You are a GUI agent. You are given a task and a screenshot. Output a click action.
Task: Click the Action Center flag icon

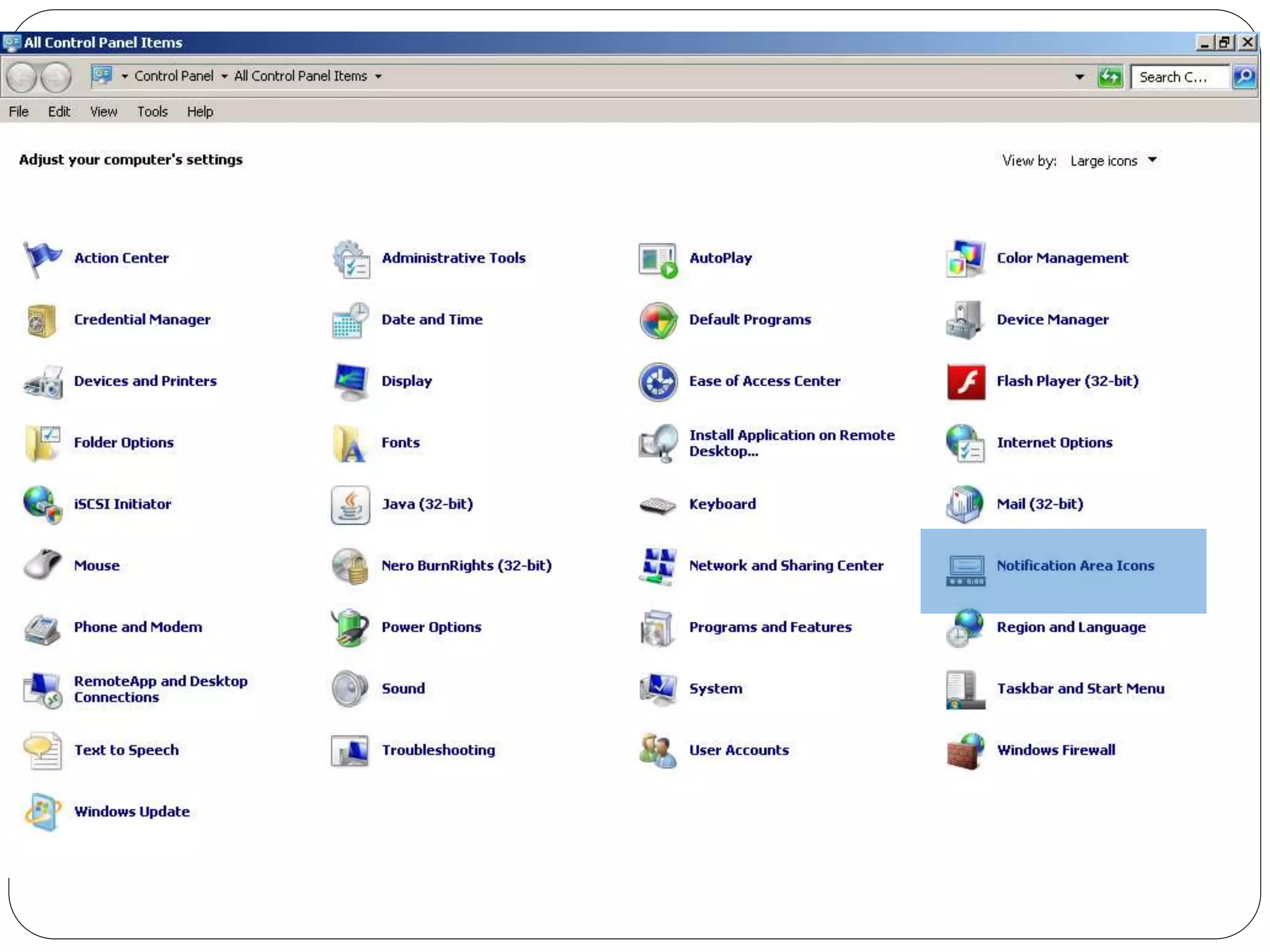point(42,258)
